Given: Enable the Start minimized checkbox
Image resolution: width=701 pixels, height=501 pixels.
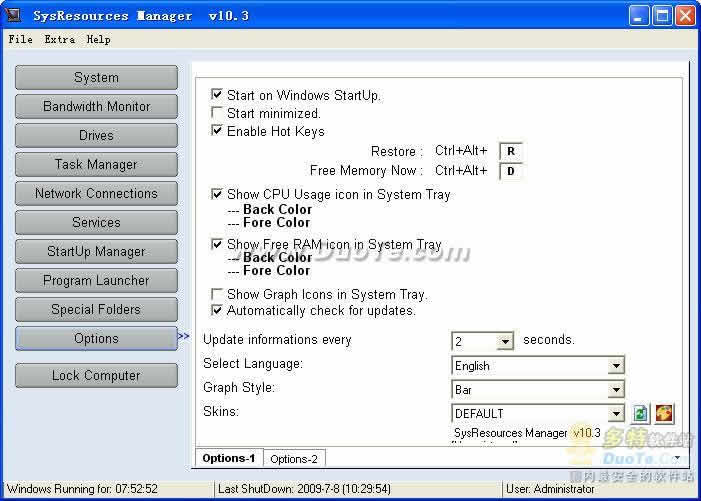Looking at the screenshot, I should (x=216, y=112).
